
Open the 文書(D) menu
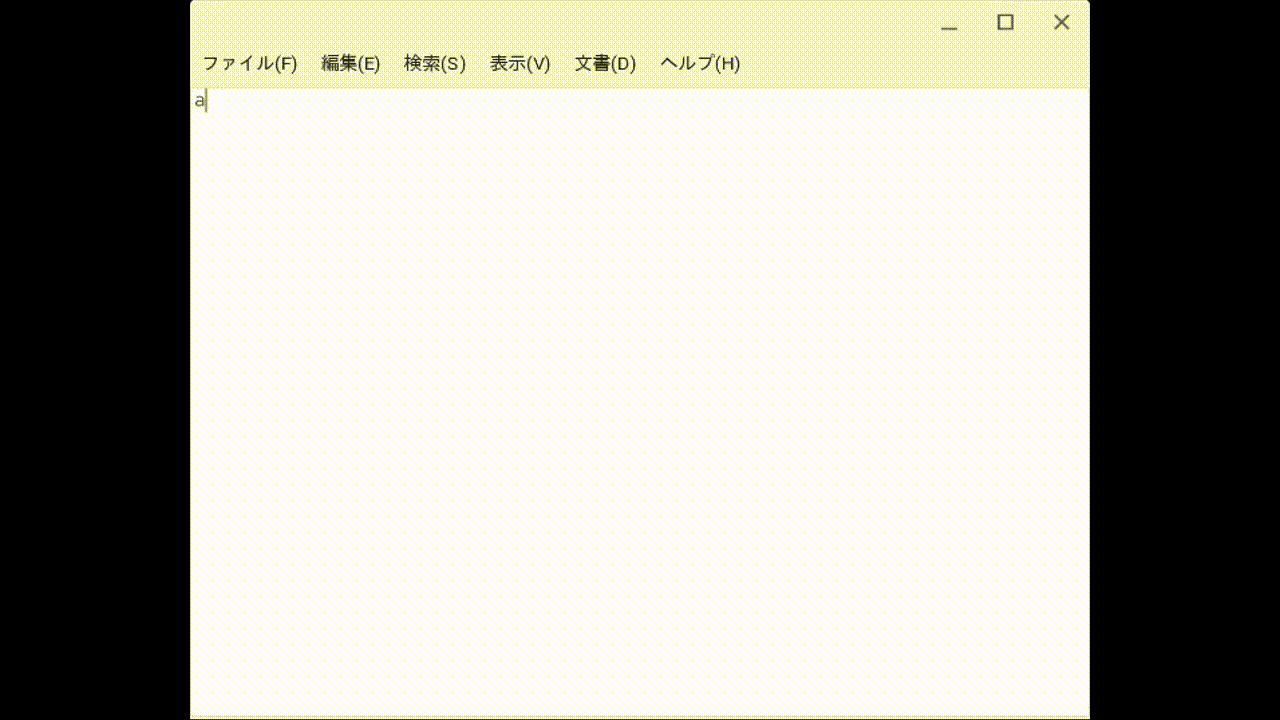click(605, 64)
